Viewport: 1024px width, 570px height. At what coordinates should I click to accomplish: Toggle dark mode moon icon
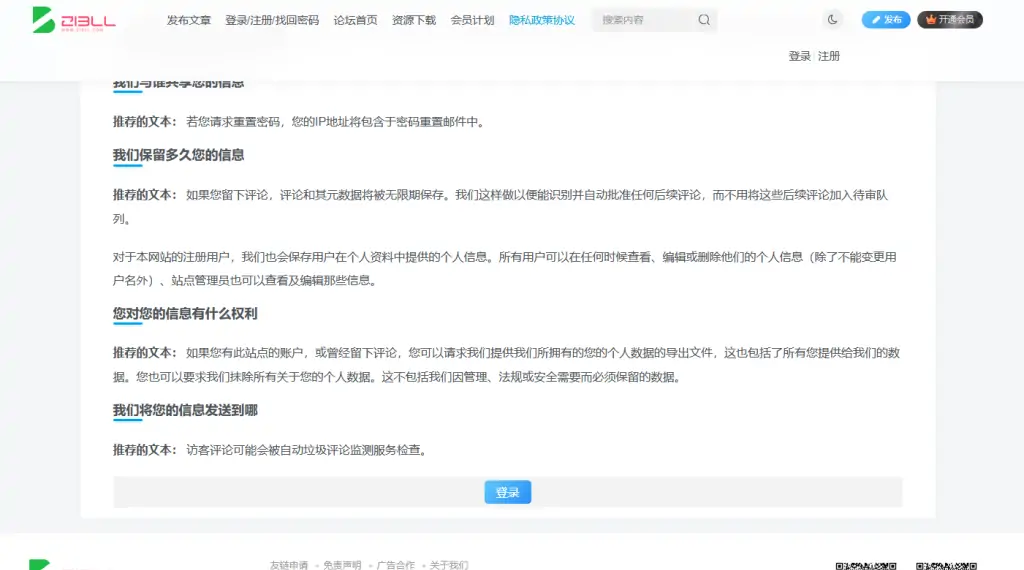click(832, 20)
